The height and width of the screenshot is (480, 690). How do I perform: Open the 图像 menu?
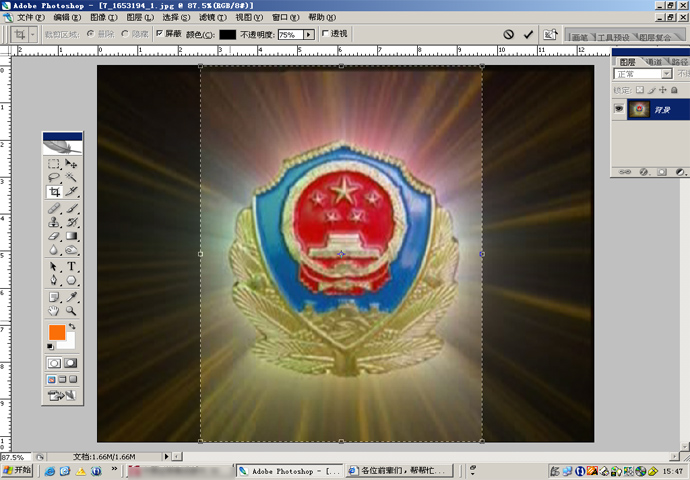point(103,18)
